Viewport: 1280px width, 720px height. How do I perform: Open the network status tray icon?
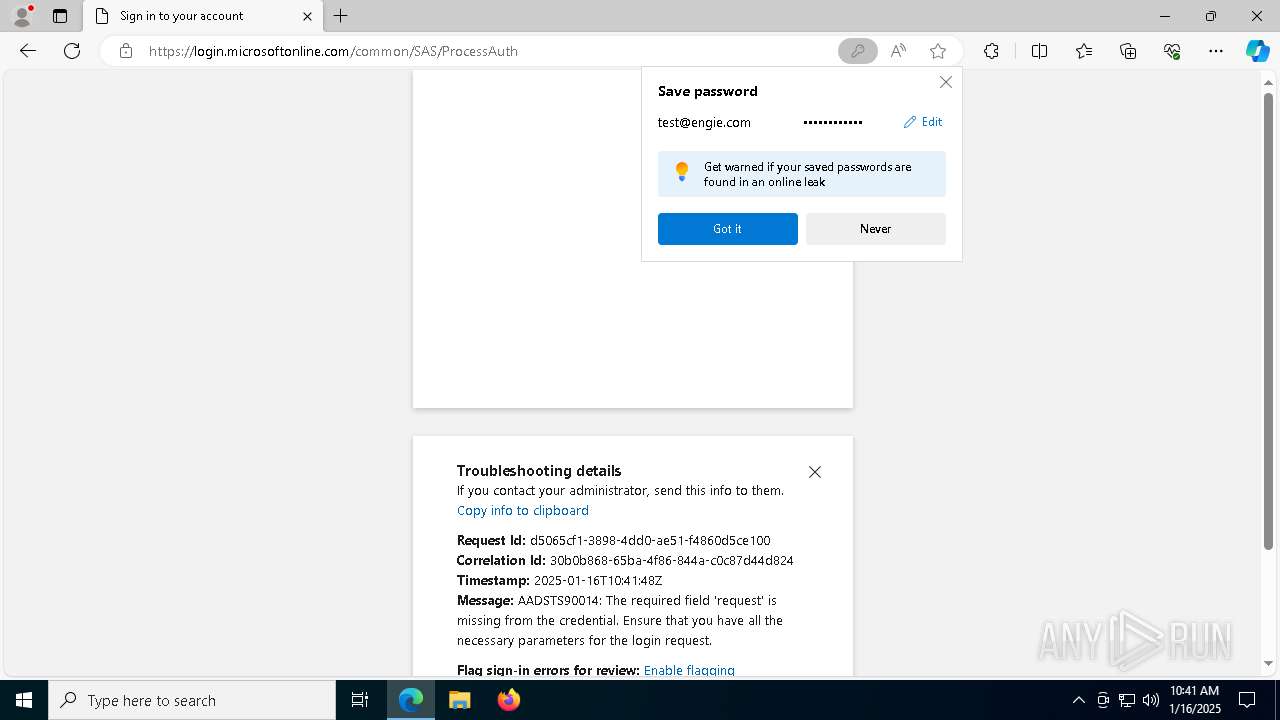pos(1126,700)
